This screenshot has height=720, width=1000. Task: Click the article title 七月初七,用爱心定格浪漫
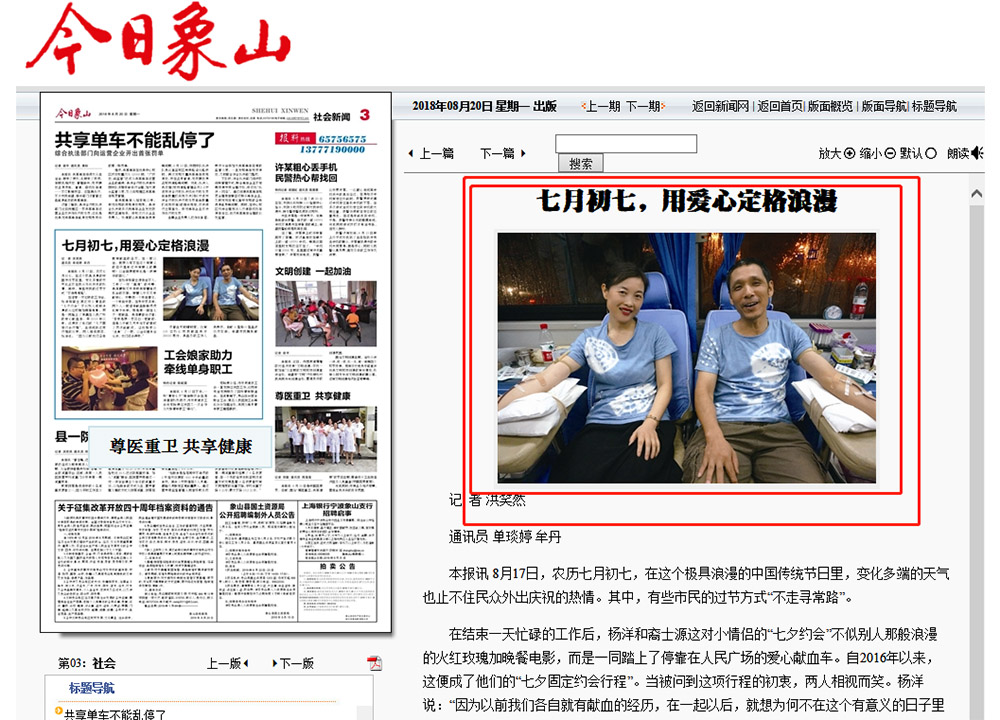(687, 201)
